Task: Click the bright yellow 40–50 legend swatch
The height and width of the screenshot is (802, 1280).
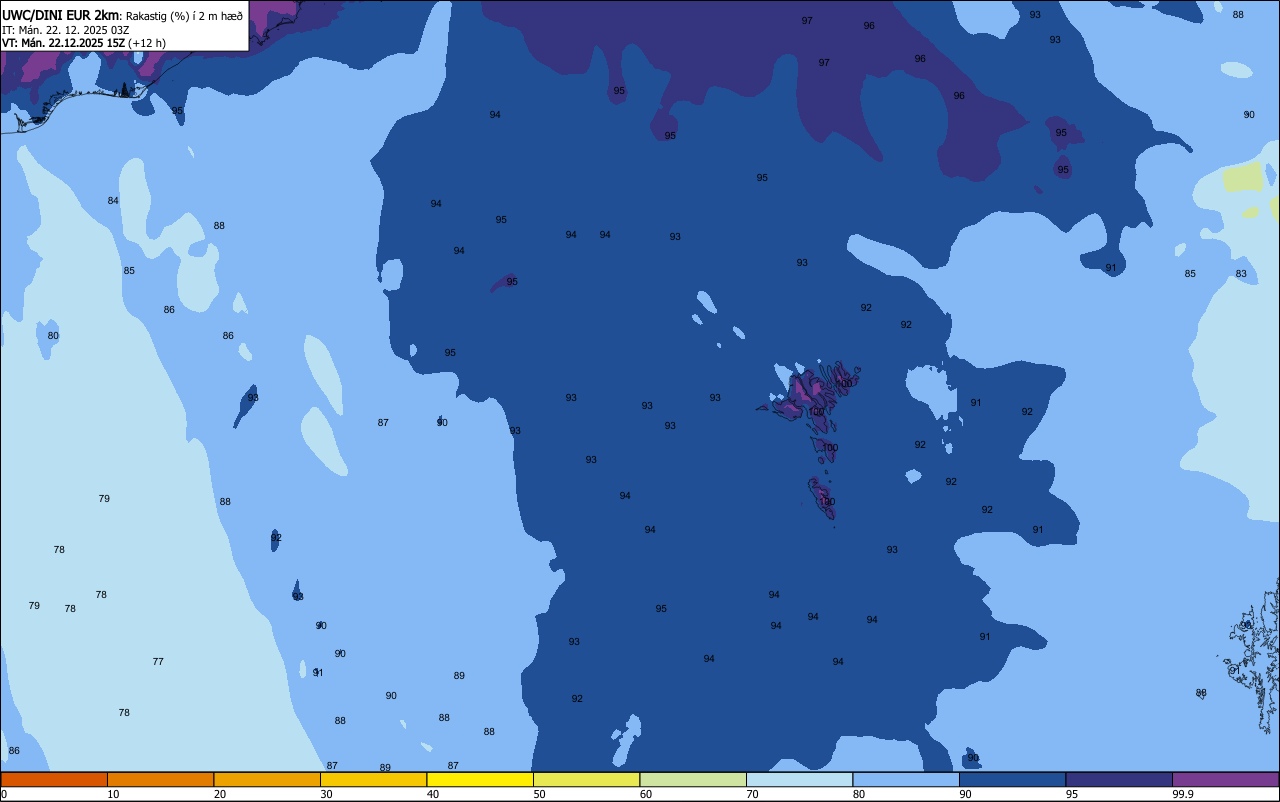Action: point(480,779)
